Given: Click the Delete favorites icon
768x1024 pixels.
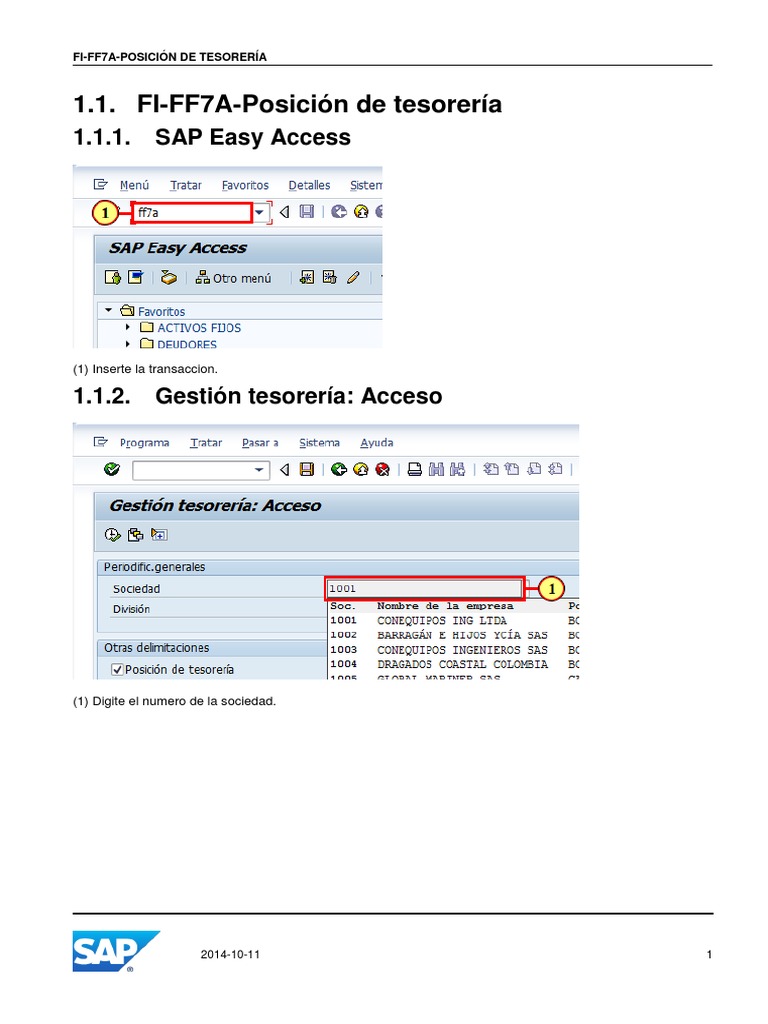Looking at the screenshot, I should (330, 278).
